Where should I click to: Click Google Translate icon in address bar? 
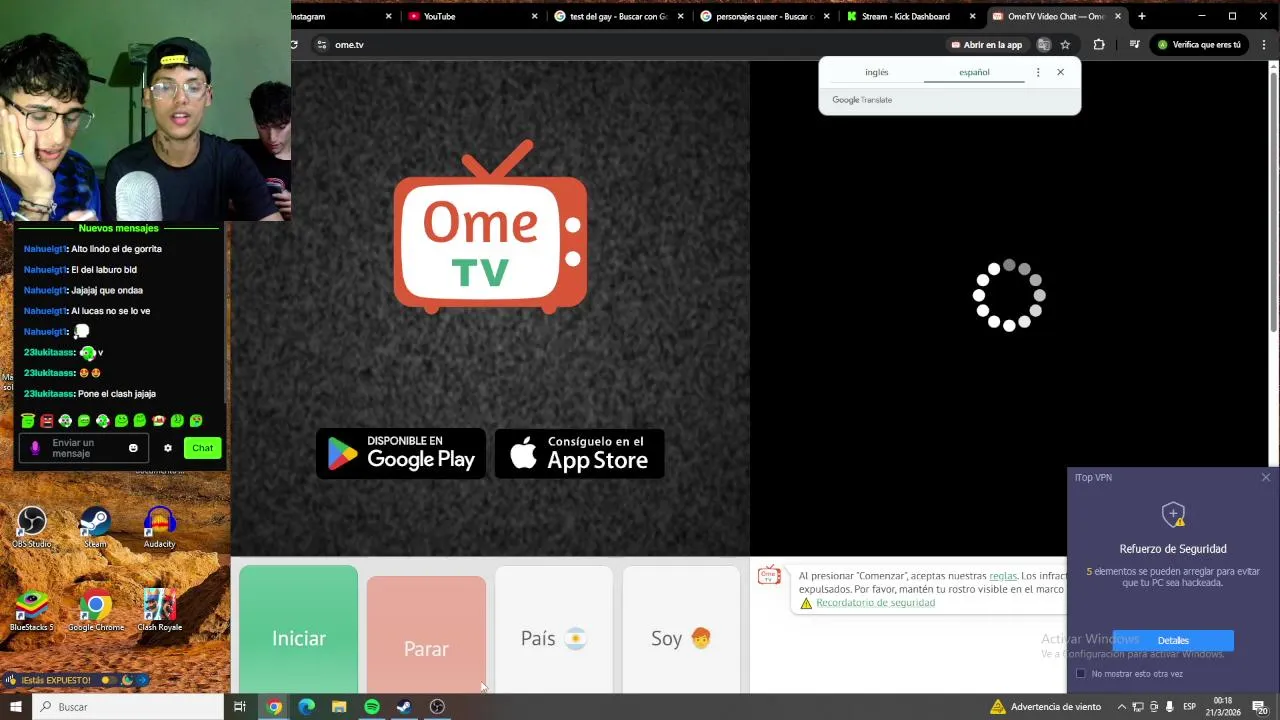point(1043,45)
